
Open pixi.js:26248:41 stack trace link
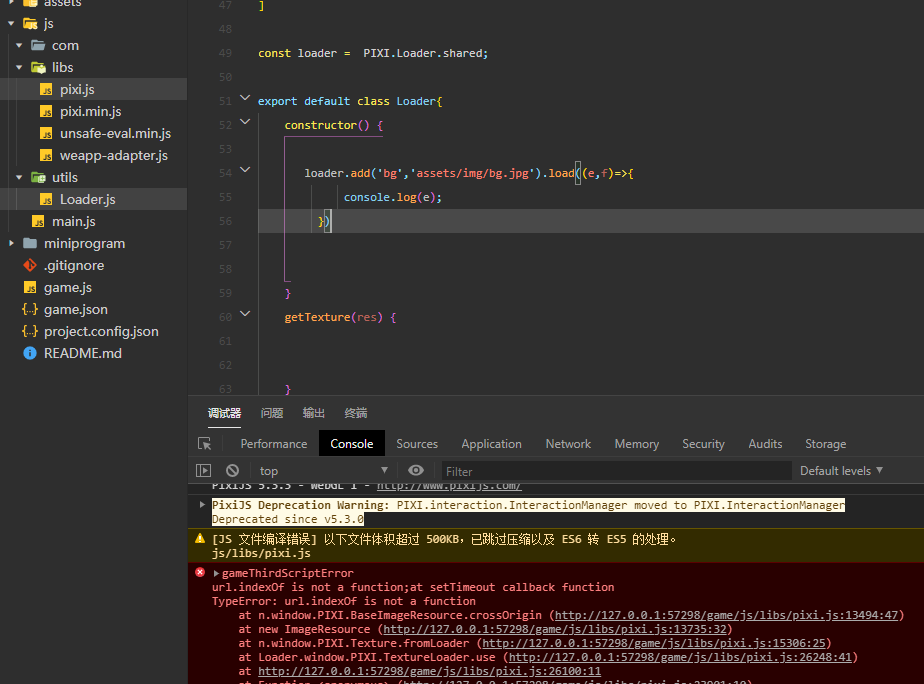tap(681, 657)
